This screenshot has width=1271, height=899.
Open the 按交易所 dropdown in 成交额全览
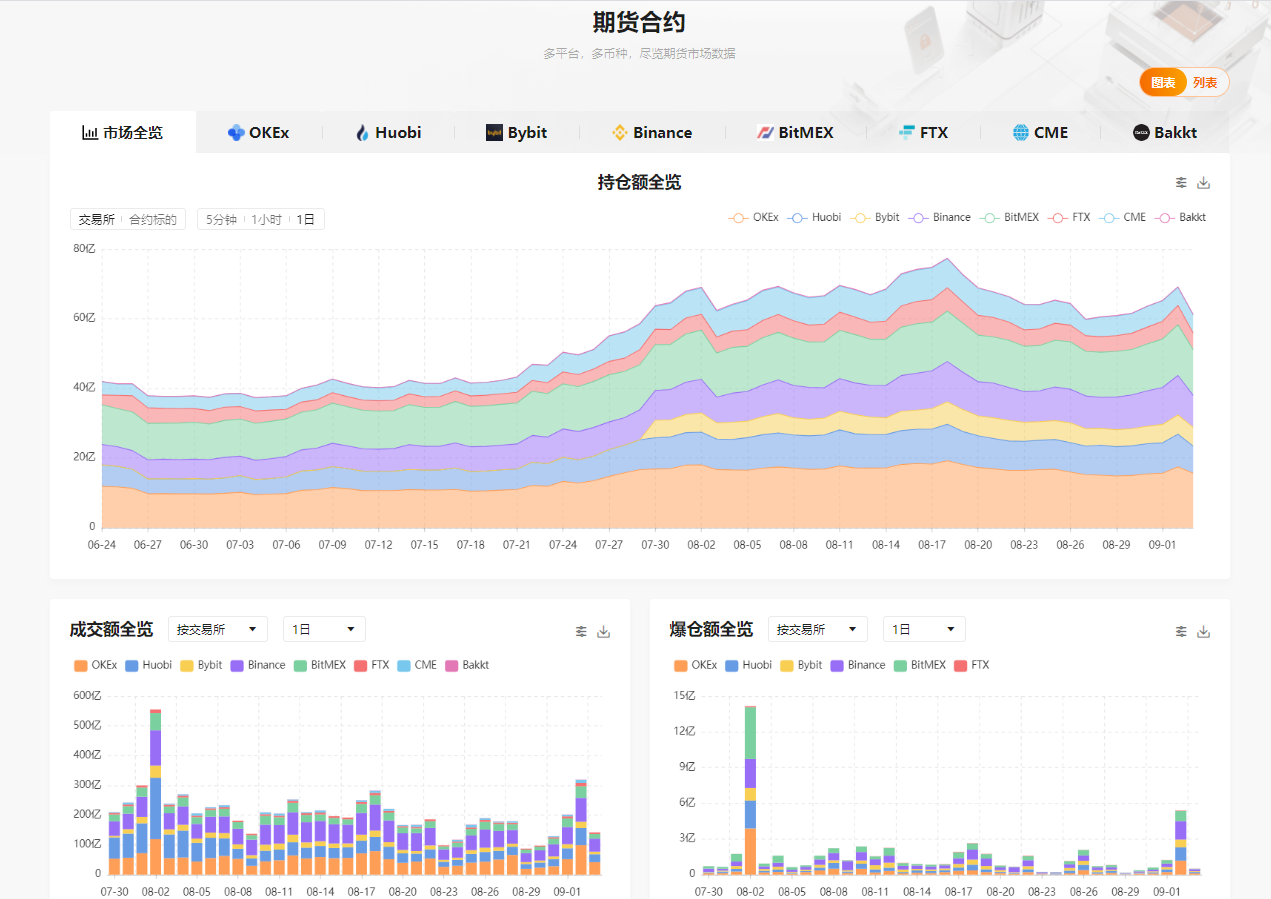point(217,629)
